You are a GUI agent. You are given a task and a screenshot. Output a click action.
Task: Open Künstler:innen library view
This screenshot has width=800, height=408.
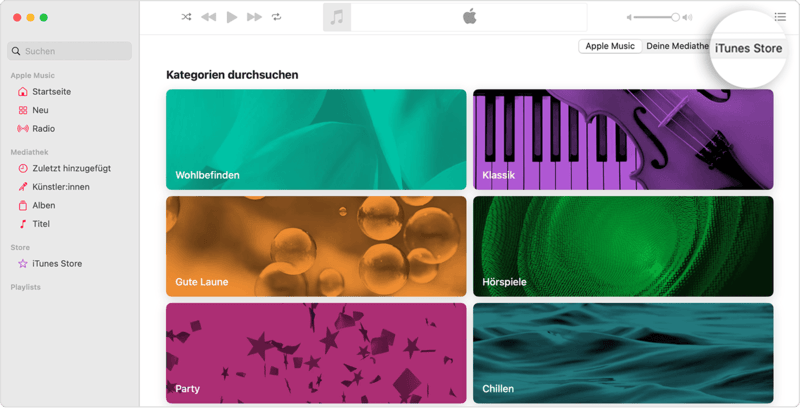point(60,187)
